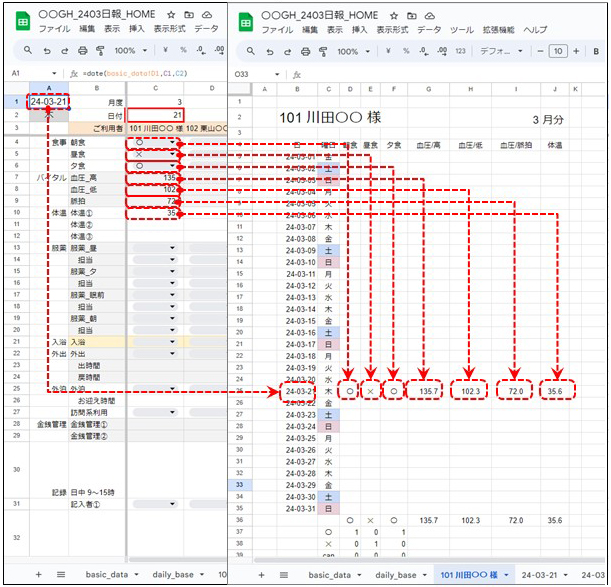
Task: Open font family dropdown in right window
Action: coord(501,51)
